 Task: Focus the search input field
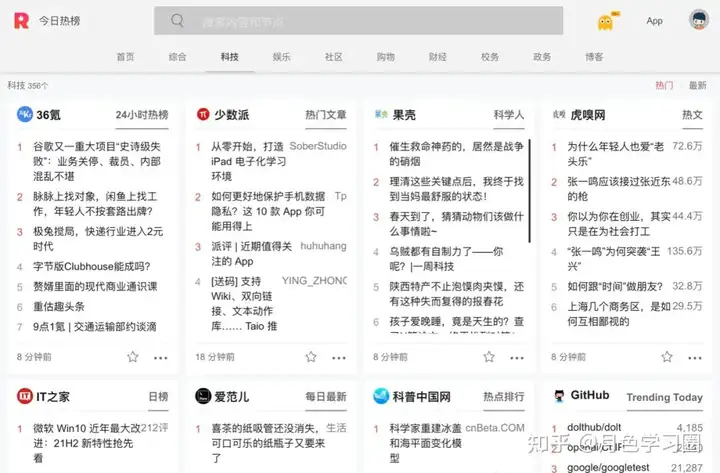pyautogui.click(x=359, y=21)
